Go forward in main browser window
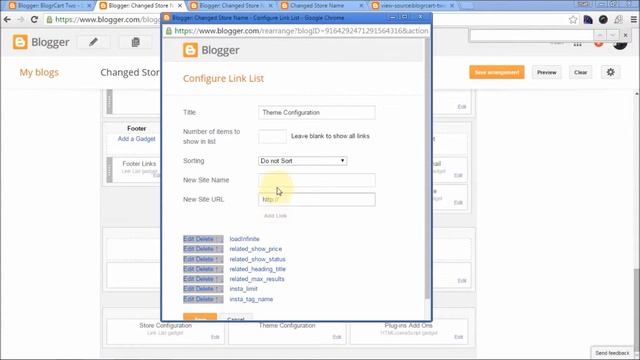The height and width of the screenshot is (360, 640). (x=21, y=20)
